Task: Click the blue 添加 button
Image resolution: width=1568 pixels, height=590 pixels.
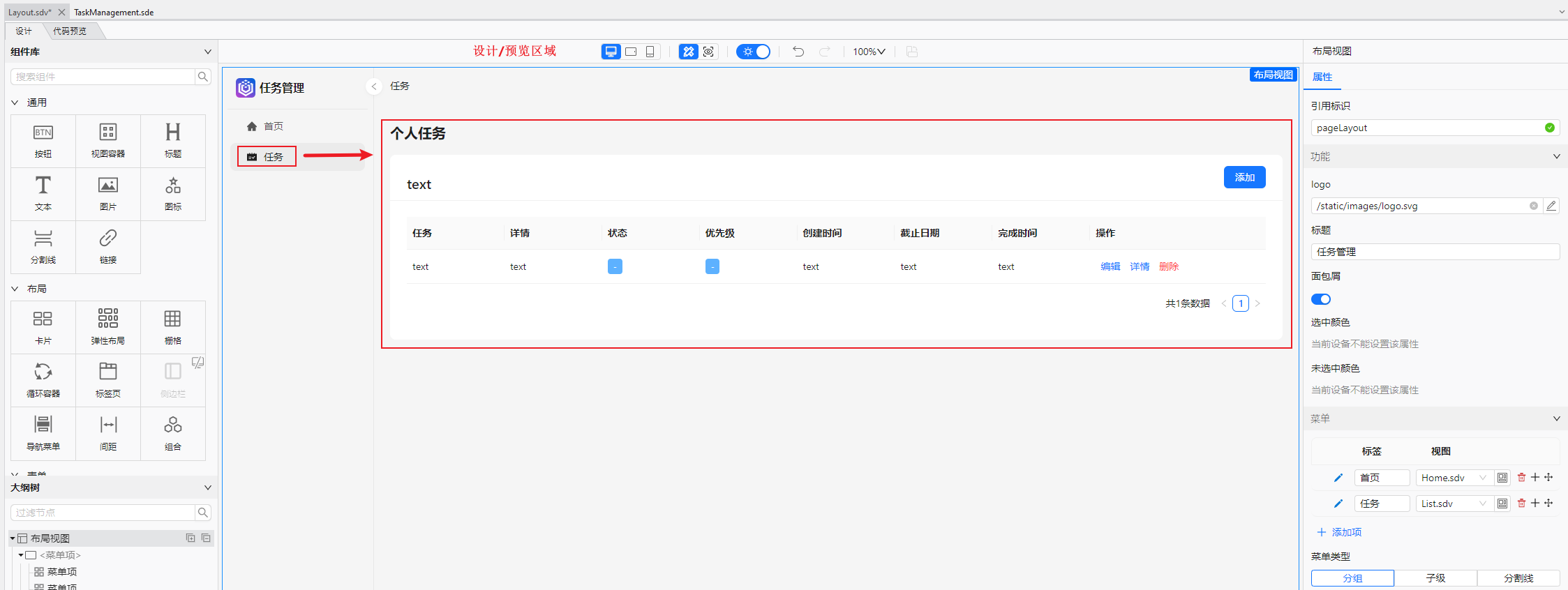Action: 1244,177
